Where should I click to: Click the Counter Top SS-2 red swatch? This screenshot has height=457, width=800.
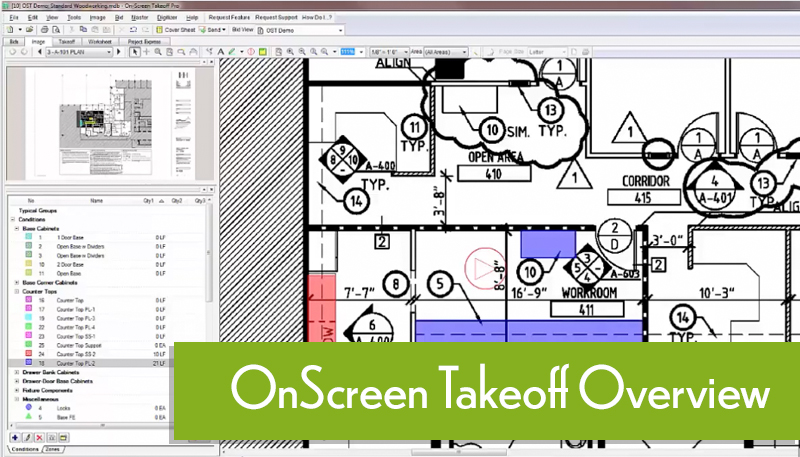pos(29,353)
